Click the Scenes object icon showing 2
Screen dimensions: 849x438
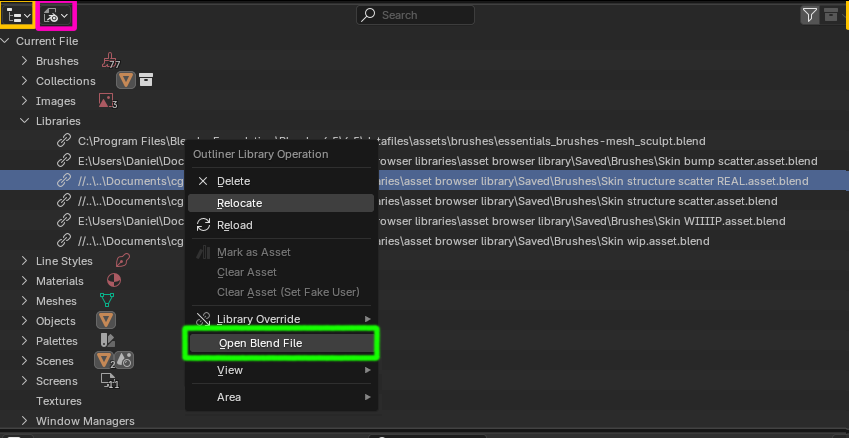point(104,361)
